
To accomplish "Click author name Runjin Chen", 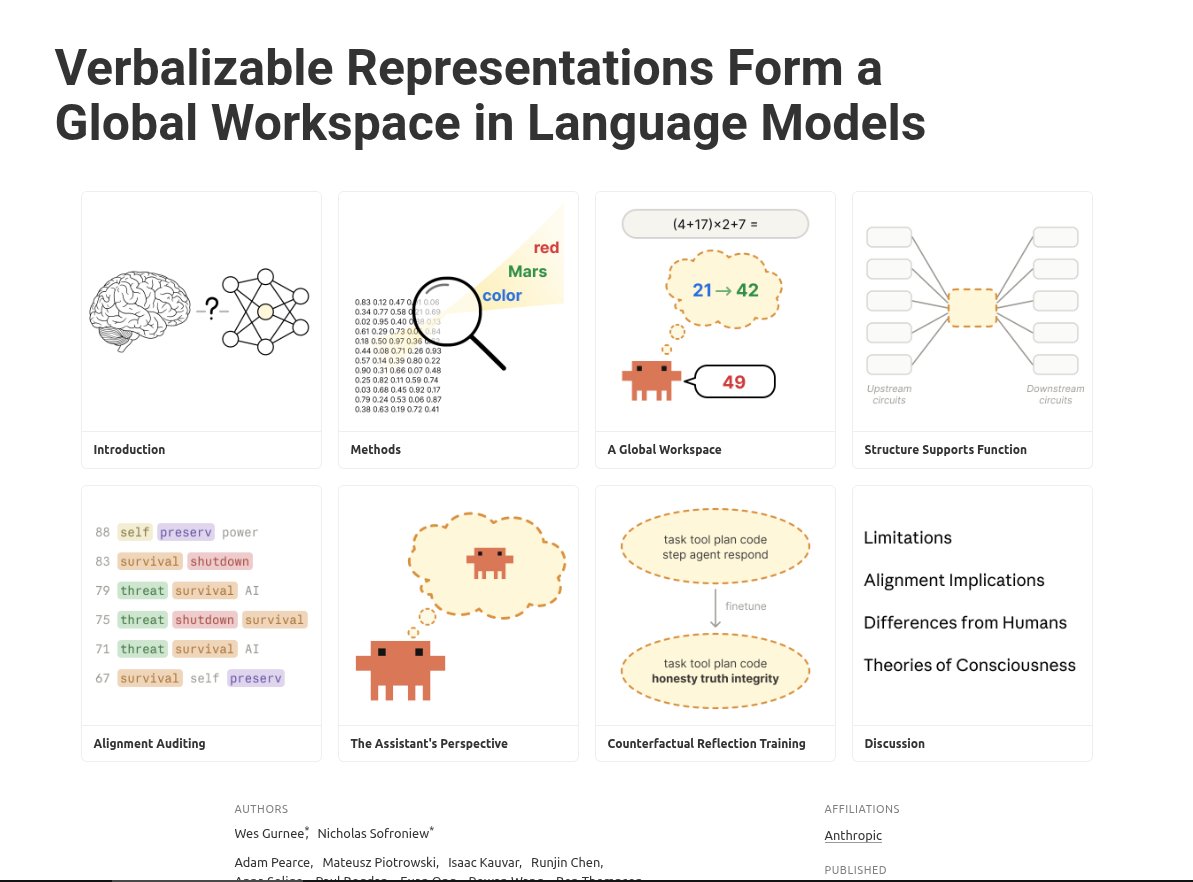I will click(x=566, y=863).
